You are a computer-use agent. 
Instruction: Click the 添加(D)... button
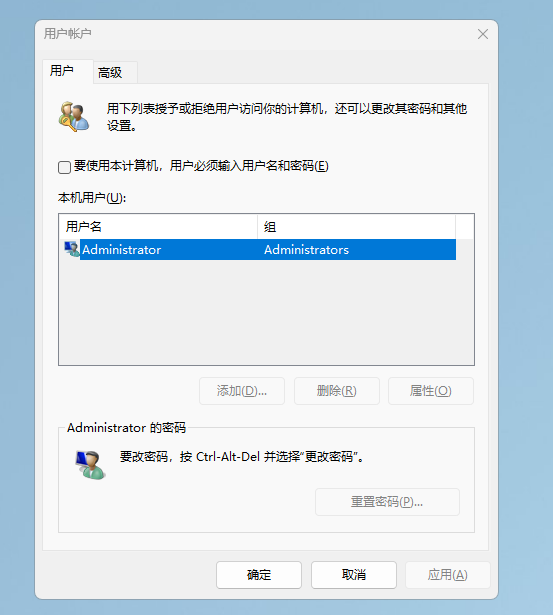pos(242,391)
